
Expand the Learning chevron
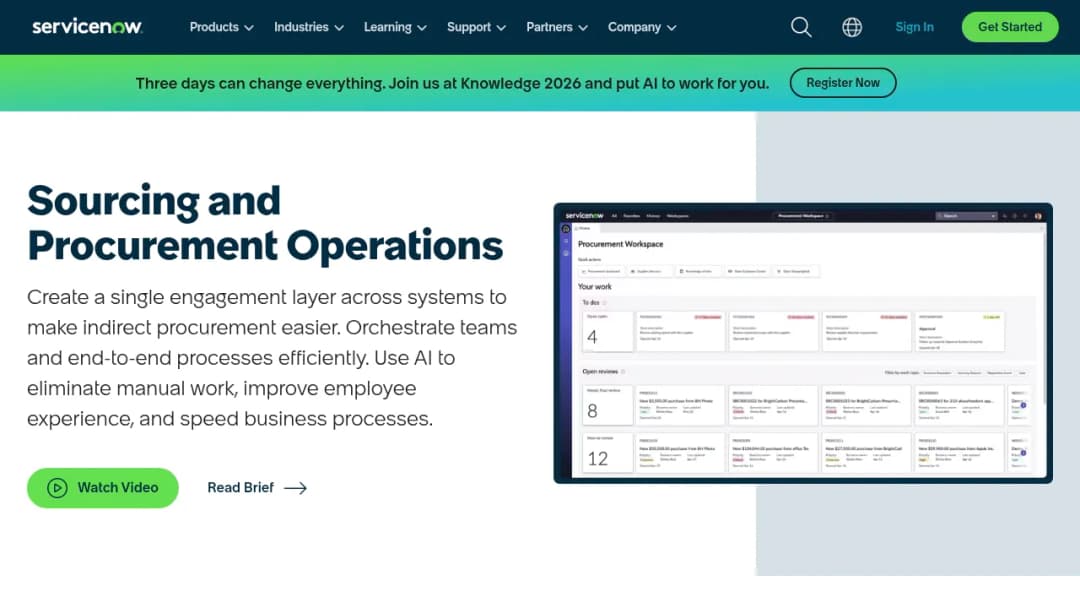pos(422,28)
